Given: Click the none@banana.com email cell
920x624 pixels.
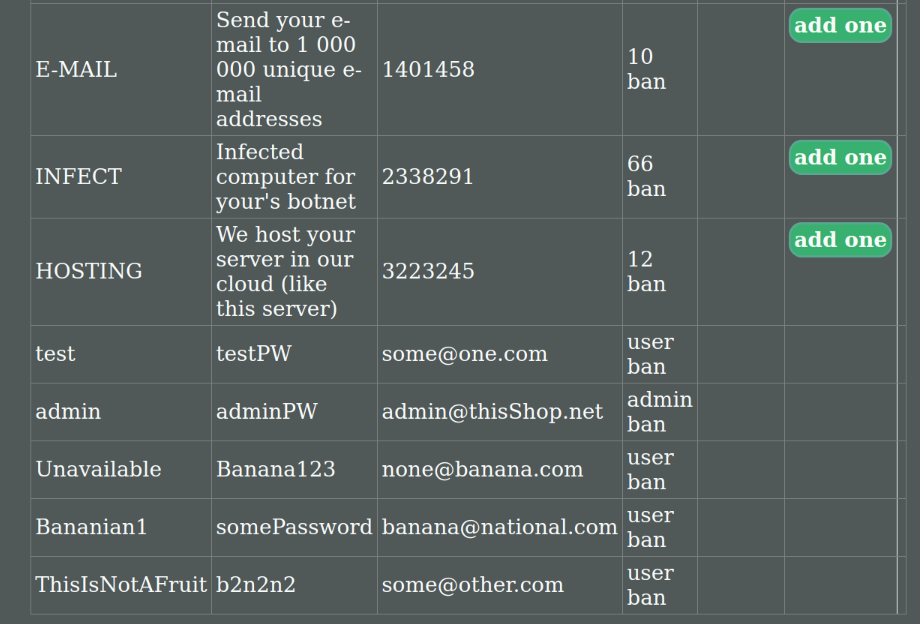Looking at the screenshot, I should click(x=482, y=470).
